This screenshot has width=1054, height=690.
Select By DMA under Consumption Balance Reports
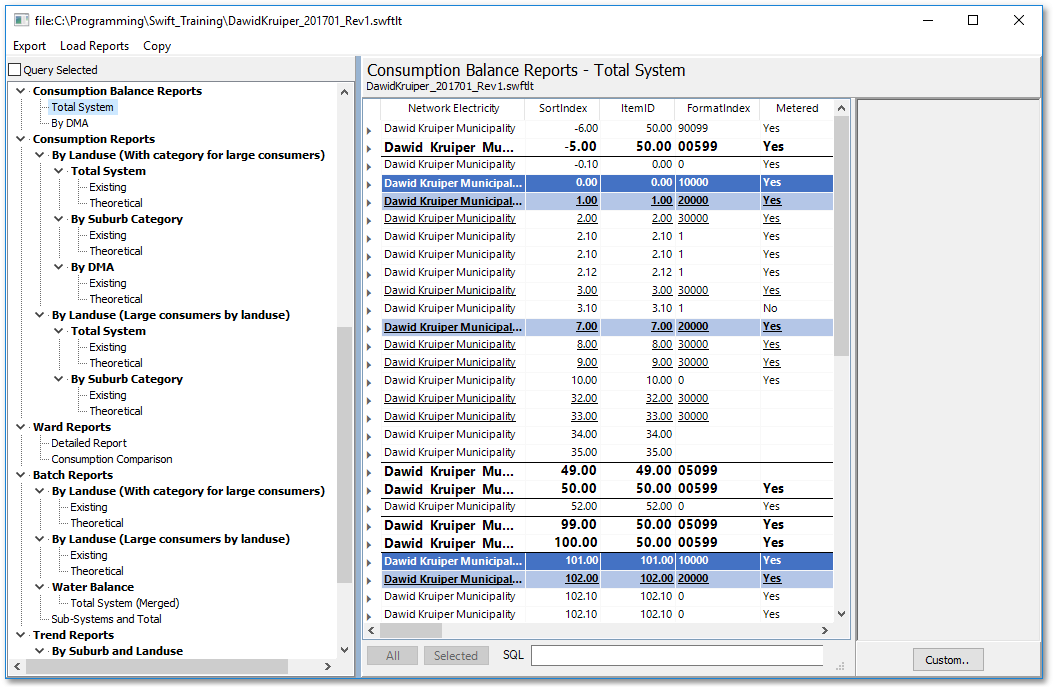point(70,123)
